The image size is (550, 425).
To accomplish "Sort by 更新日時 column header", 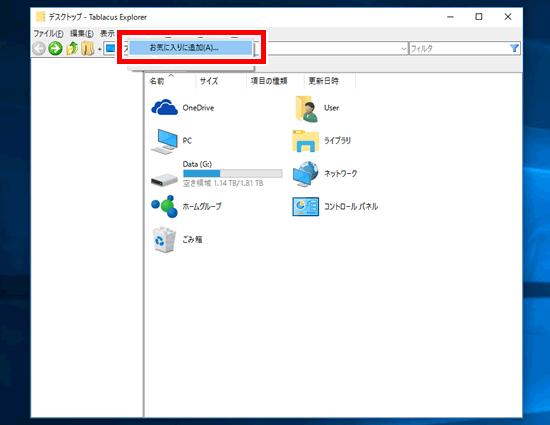I will click(323, 81).
